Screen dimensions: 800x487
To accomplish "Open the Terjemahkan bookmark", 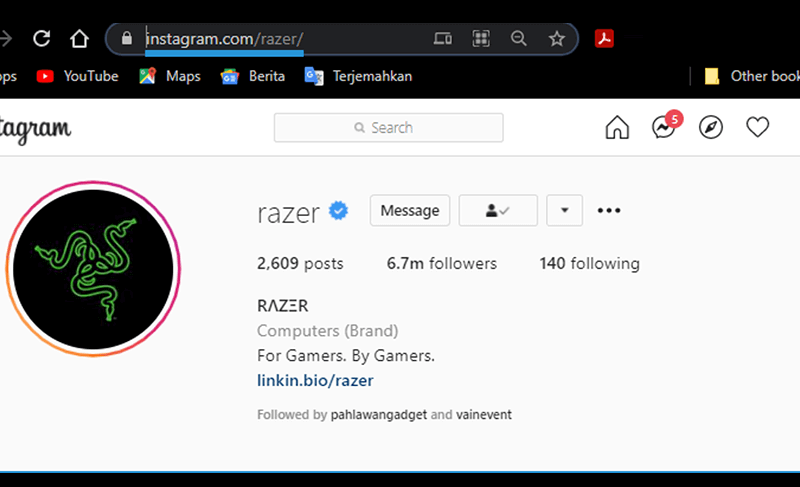I will [358, 76].
